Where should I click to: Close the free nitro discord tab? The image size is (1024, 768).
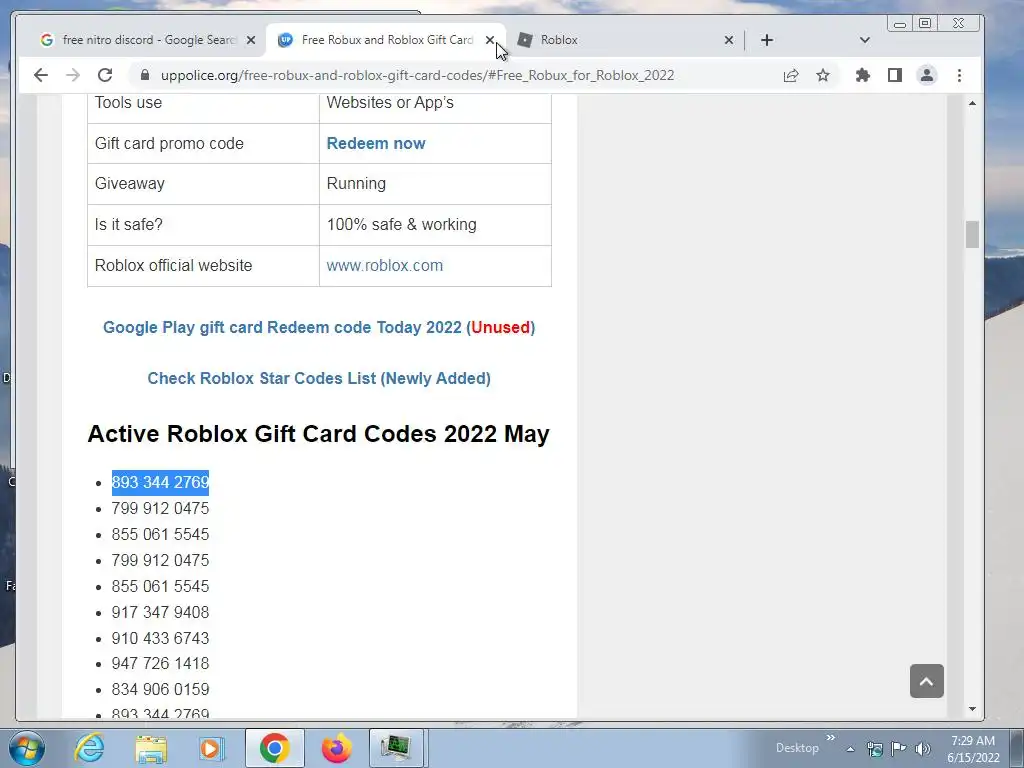(251, 40)
